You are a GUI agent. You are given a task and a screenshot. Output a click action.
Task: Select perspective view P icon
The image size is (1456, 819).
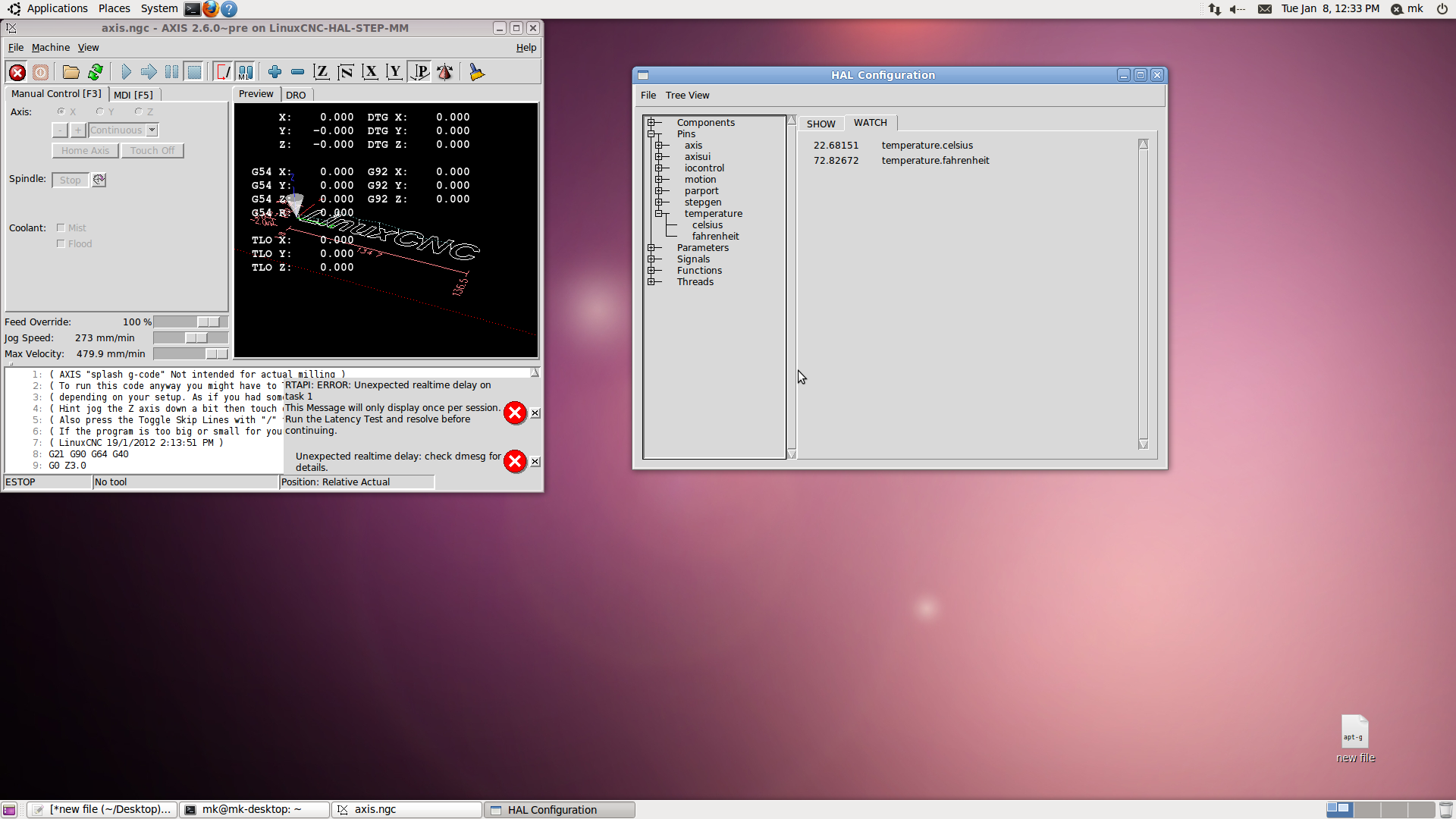[419, 72]
